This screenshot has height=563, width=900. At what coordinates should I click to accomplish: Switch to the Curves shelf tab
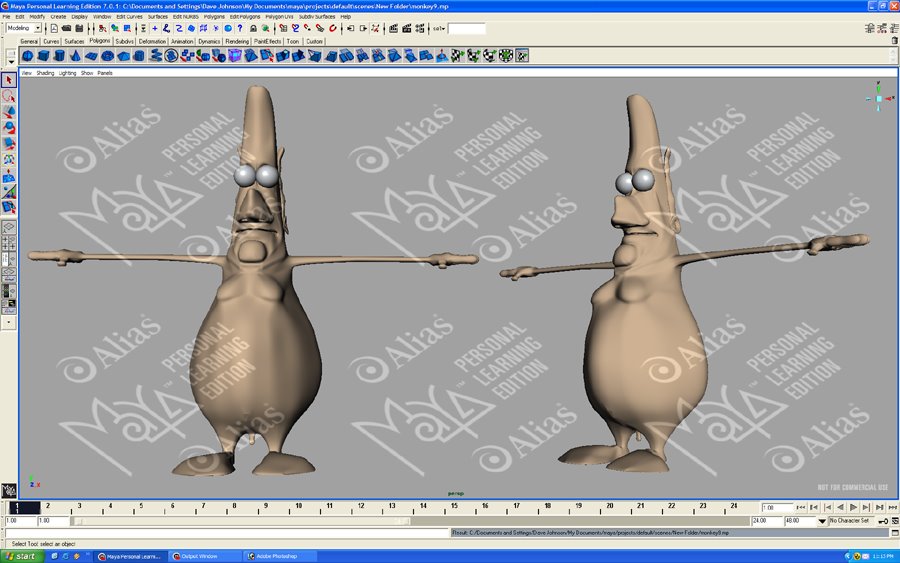pyautogui.click(x=51, y=41)
